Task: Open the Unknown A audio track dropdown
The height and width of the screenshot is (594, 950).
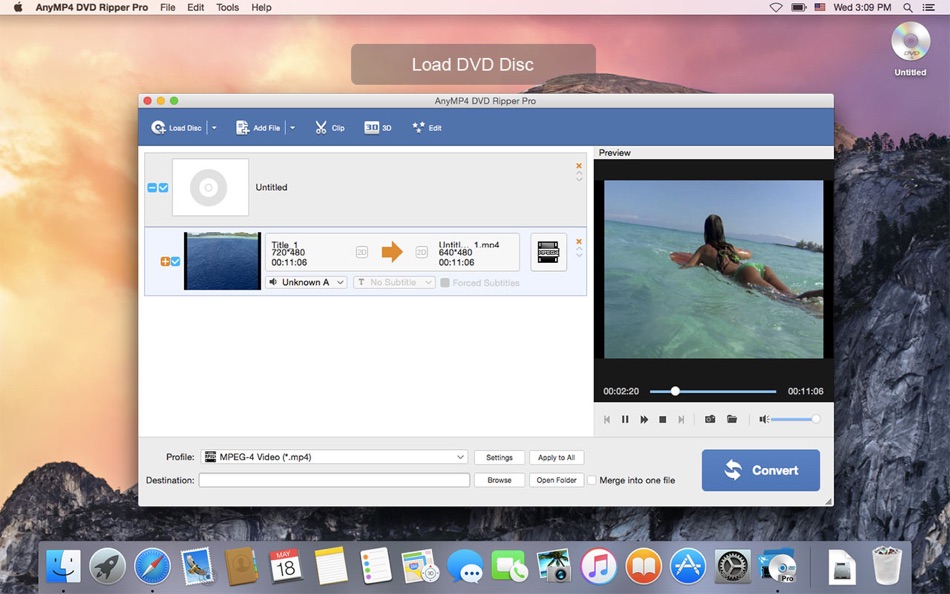Action: point(305,282)
